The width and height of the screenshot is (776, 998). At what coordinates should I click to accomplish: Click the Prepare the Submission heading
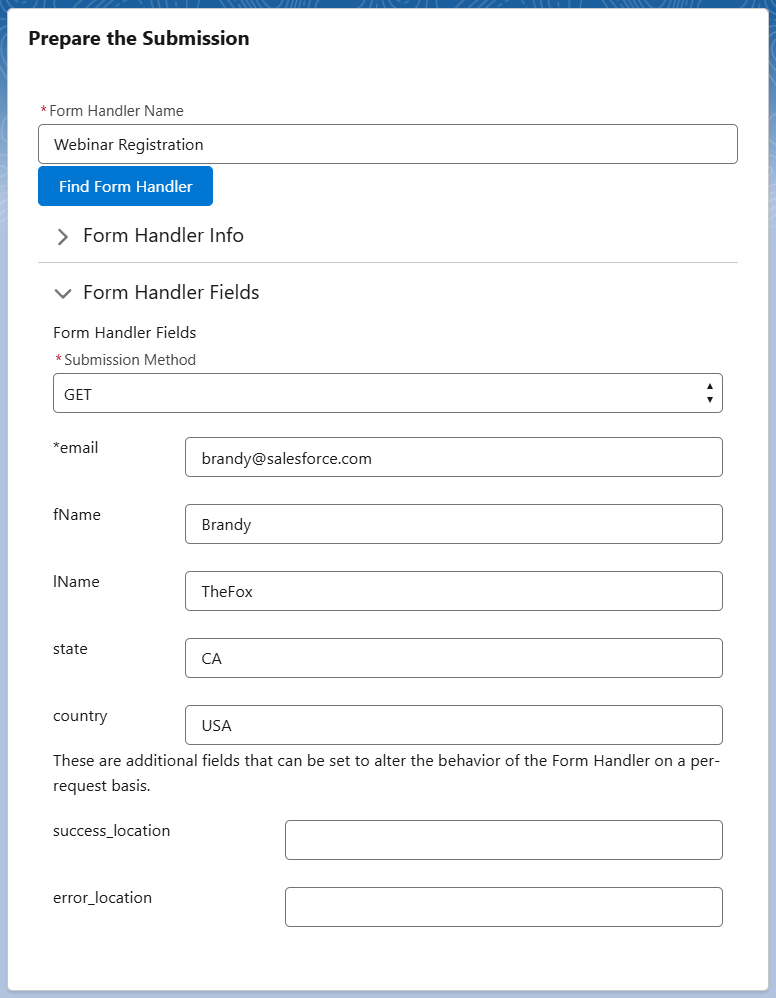[139, 38]
